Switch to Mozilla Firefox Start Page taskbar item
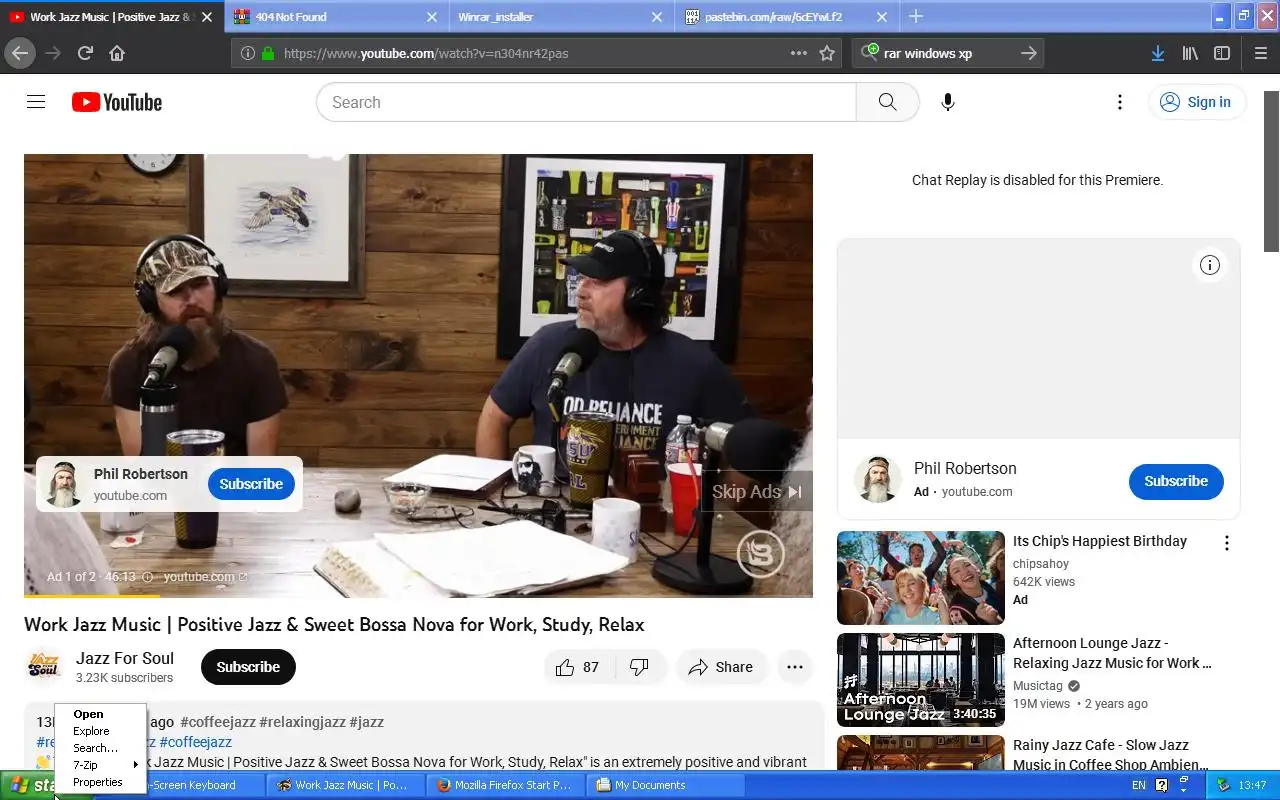Viewport: 1280px width, 800px height. pyautogui.click(x=505, y=785)
